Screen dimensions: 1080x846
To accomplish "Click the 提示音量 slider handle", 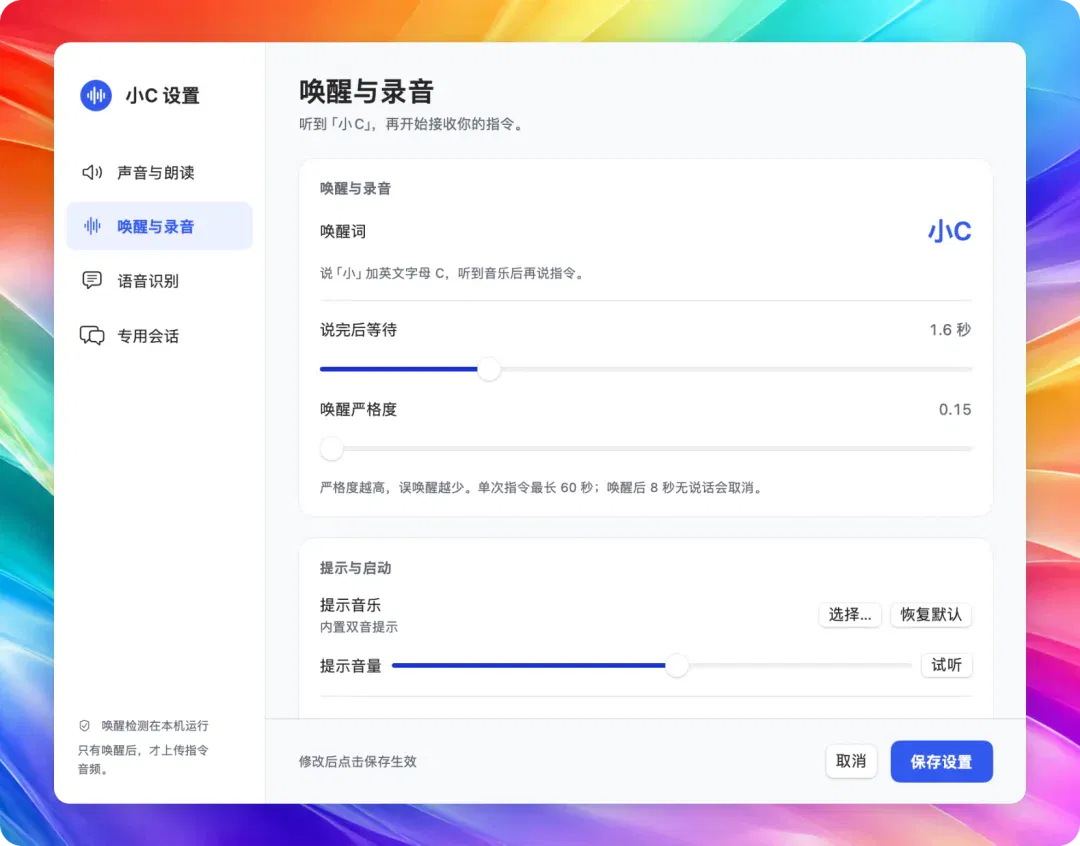I will 677,665.
